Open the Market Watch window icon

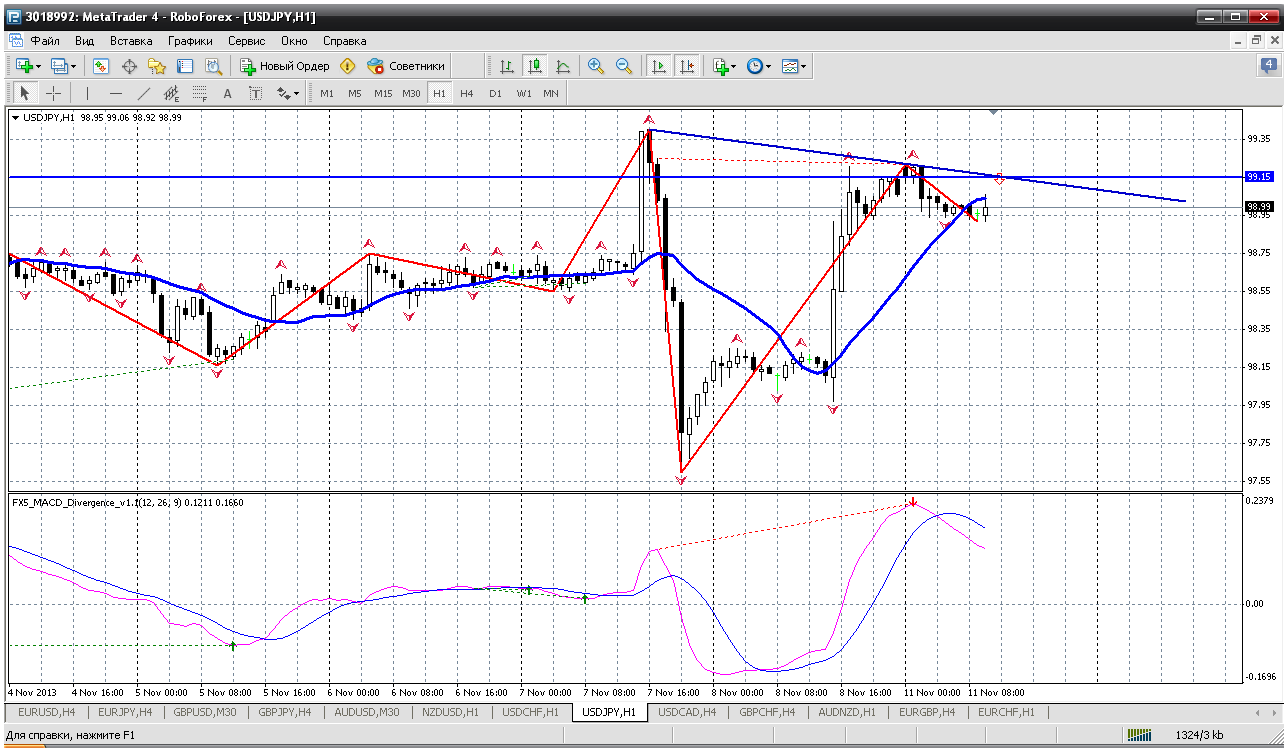click(101, 66)
